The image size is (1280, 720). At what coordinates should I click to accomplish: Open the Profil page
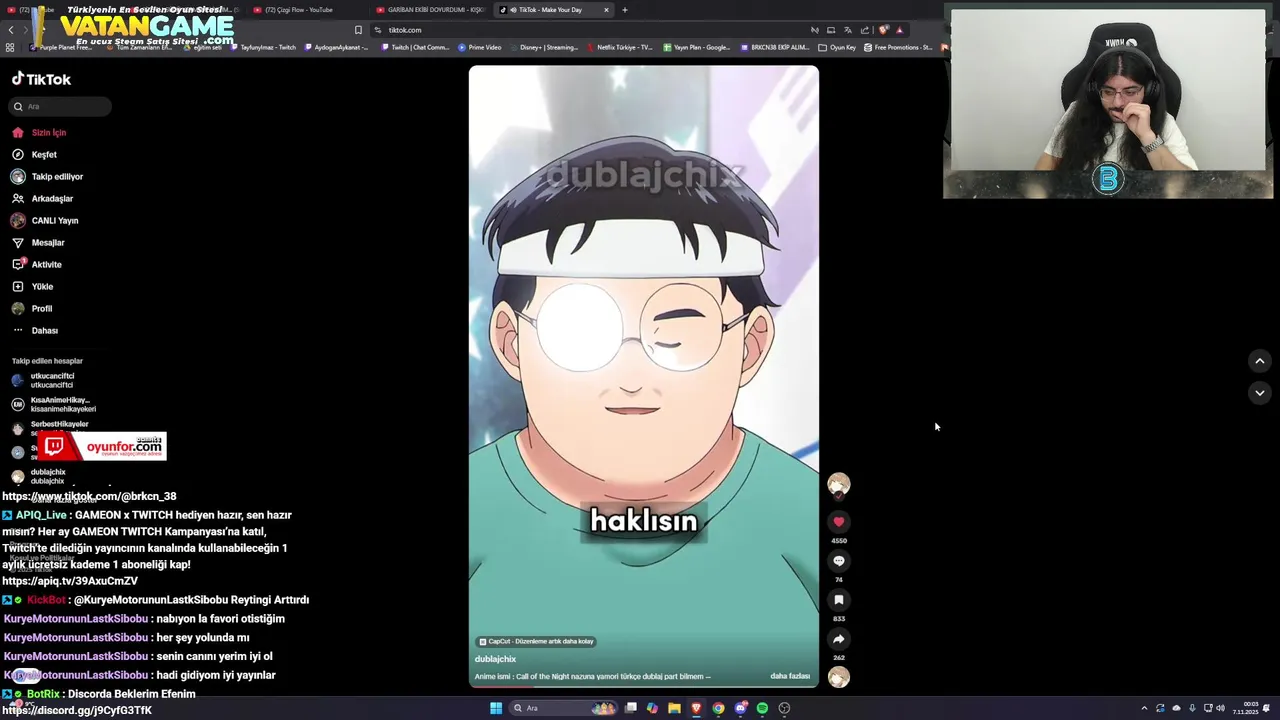click(x=31, y=308)
